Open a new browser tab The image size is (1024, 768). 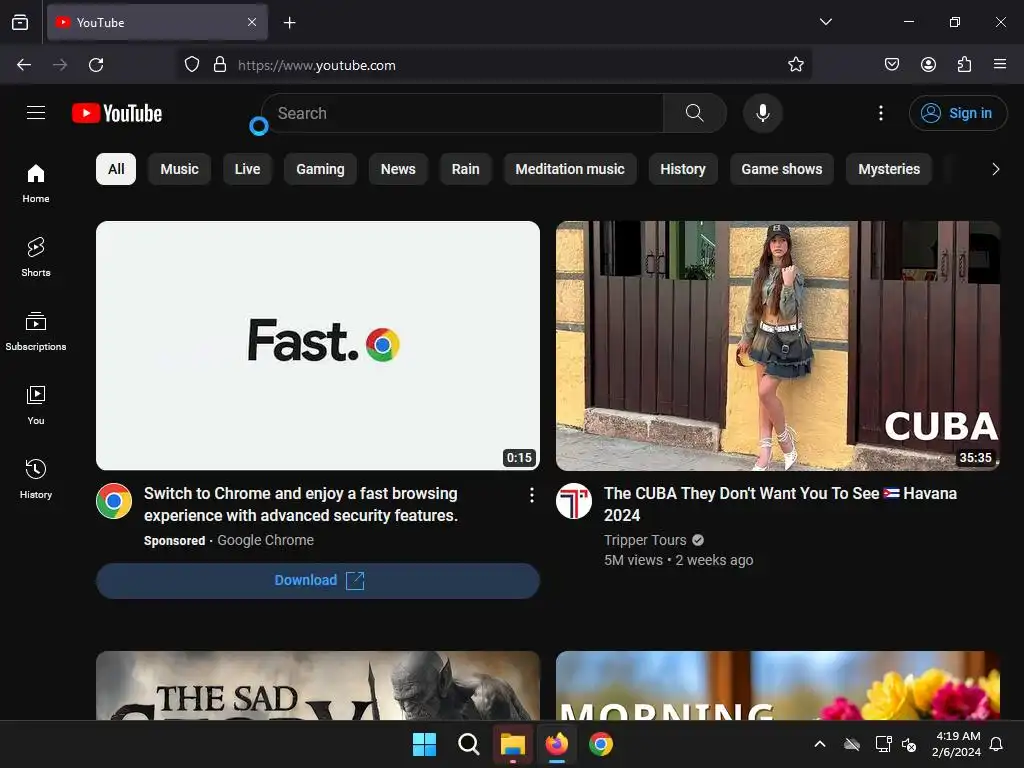289,23
